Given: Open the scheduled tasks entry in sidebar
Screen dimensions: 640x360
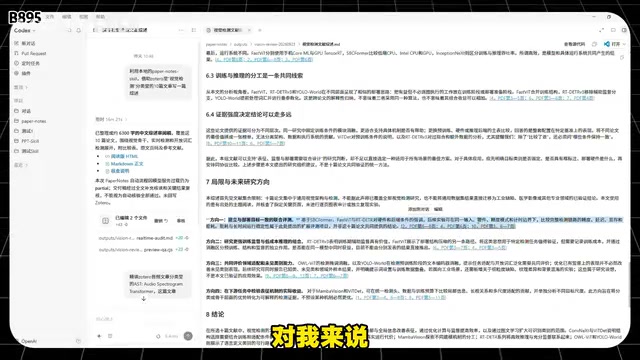Looking at the screenshot, I should point(27,63).
